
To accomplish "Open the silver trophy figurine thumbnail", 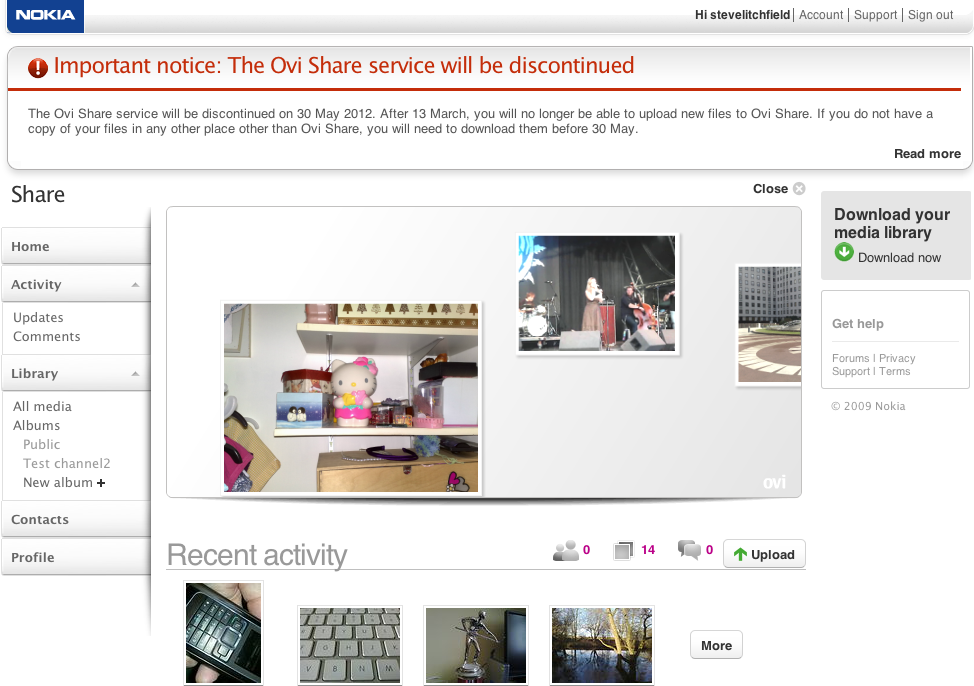I will coord(476,646).
